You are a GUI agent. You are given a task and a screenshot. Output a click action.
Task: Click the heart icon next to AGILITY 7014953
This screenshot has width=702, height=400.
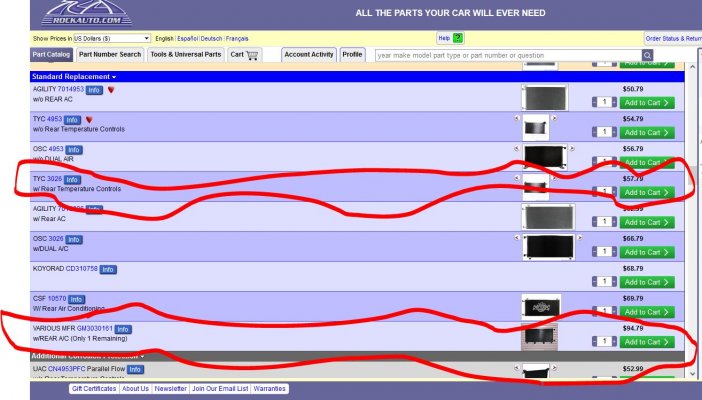[x=111, y=90]
